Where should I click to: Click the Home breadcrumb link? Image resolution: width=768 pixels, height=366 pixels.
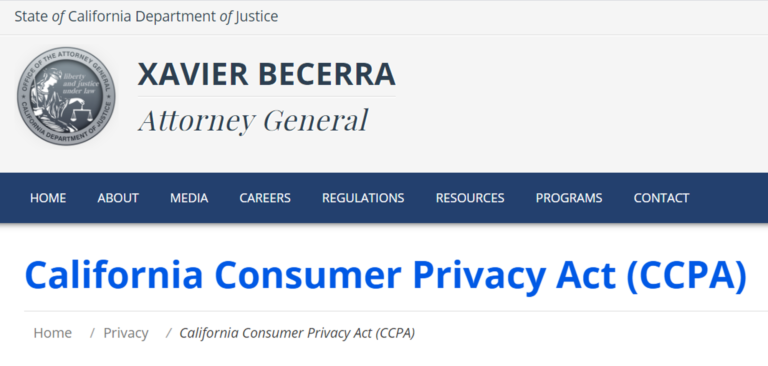tap(52, 333)
